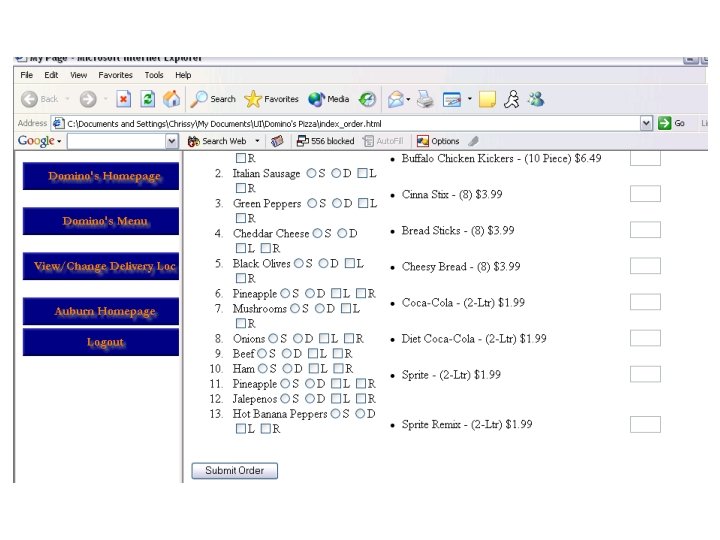Check R box for Hot Banana Peppers
This screenshot has width=720, height=540.
pos(266,428)
